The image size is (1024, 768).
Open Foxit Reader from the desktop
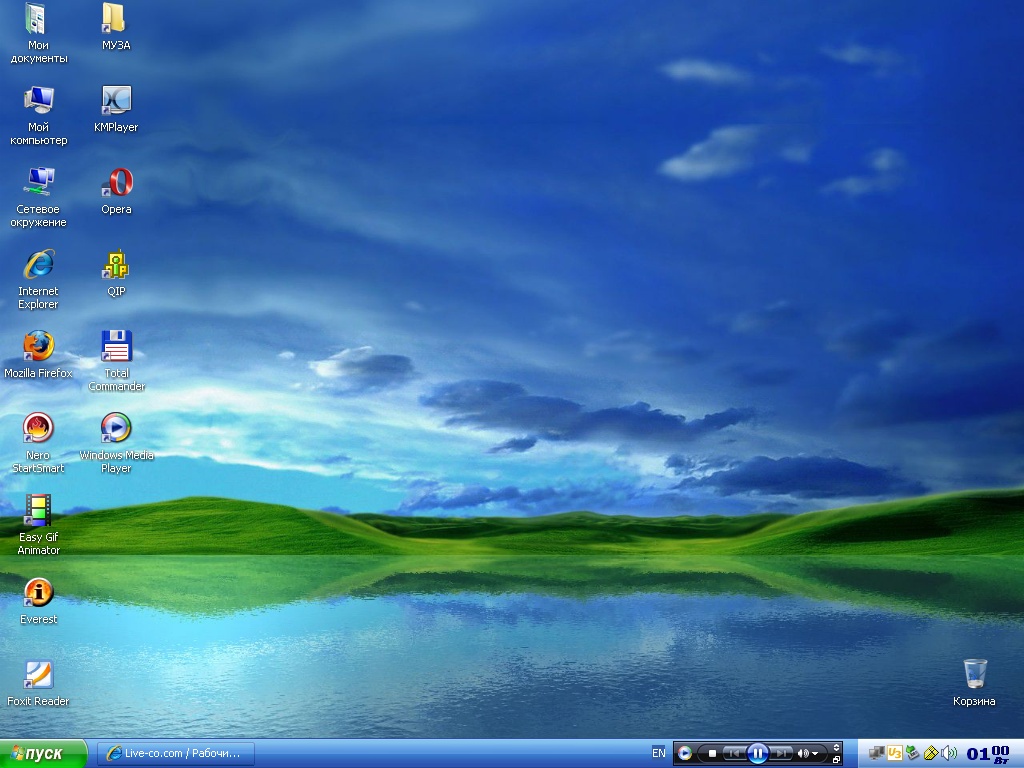(x=38, y=675)
